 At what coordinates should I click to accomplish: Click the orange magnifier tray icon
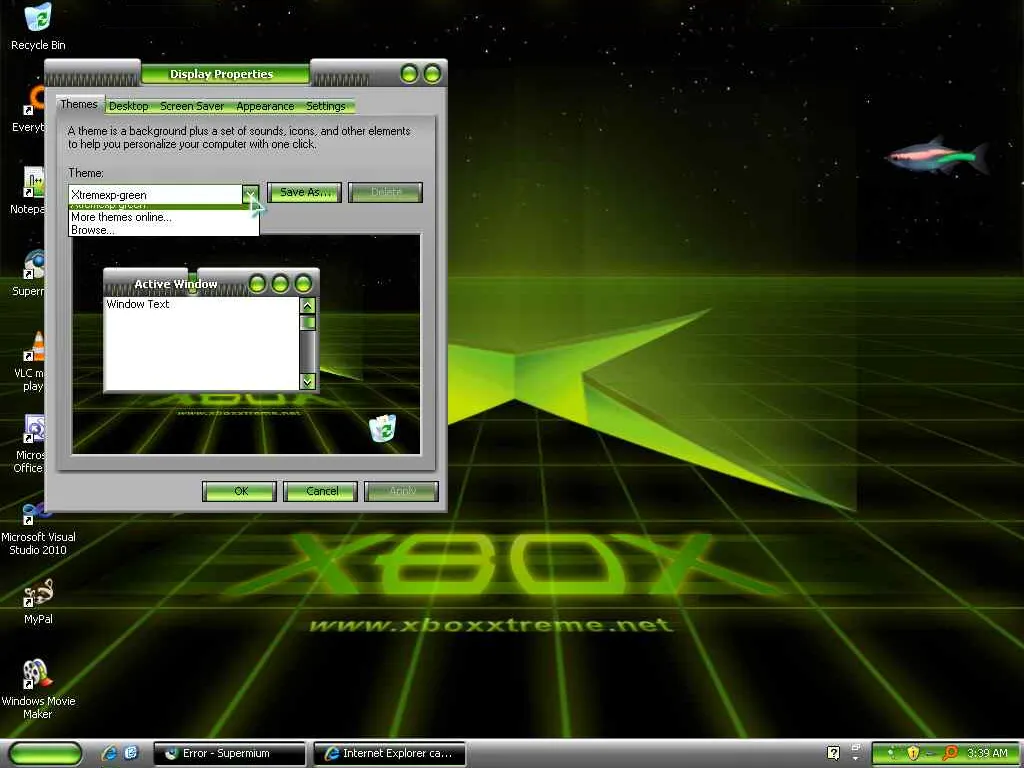click(950, 753)
